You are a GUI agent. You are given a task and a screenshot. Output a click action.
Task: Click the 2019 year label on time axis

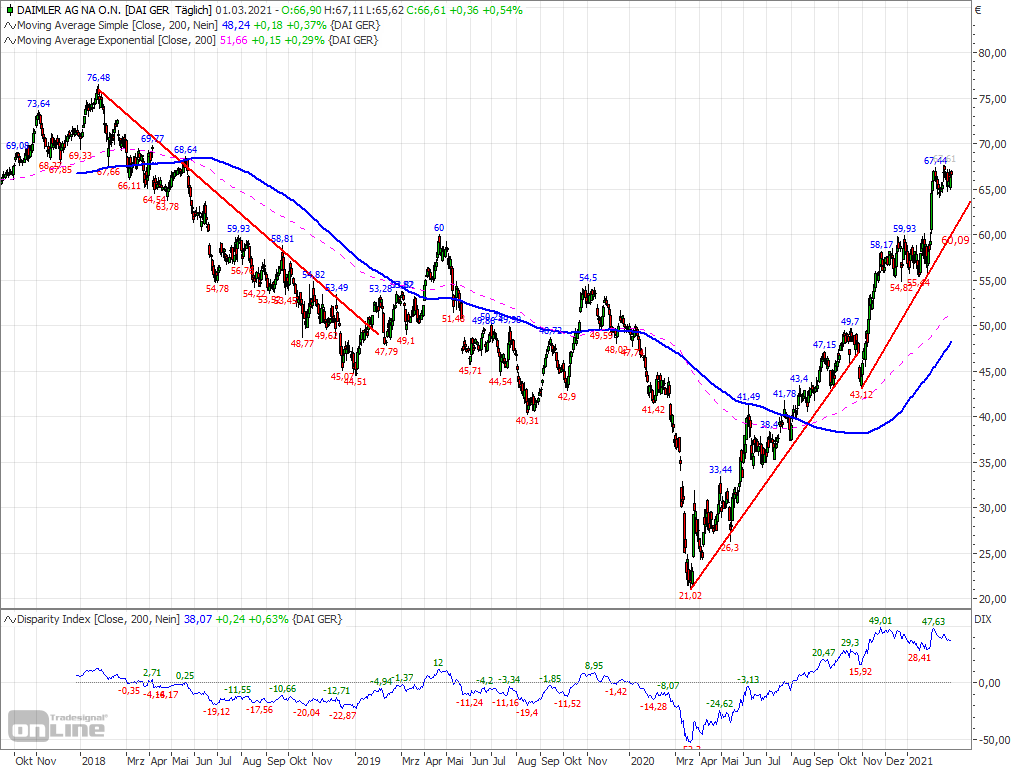pos(368,761)
